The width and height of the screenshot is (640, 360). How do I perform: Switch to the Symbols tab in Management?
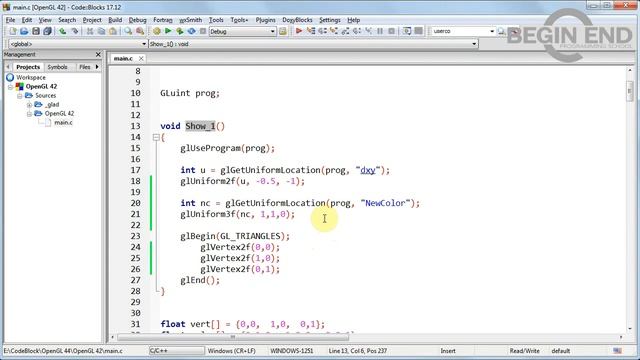[x=58, y=67]
